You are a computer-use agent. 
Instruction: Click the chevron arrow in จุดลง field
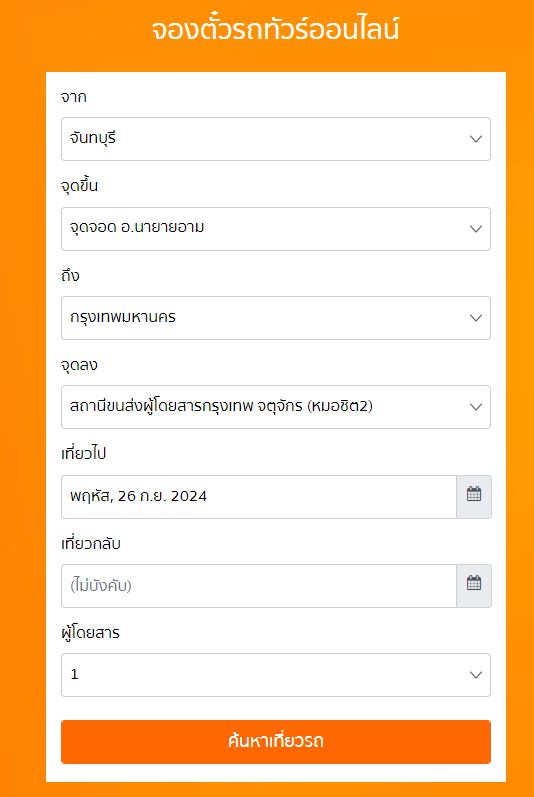[x=476, y=407]
